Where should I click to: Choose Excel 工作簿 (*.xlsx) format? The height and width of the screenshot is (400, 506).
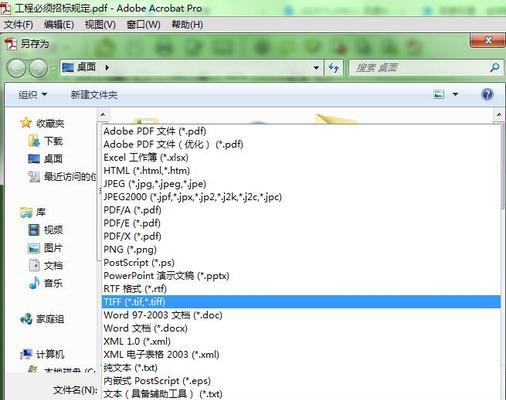pyautogui.click(x=301, y=158)
